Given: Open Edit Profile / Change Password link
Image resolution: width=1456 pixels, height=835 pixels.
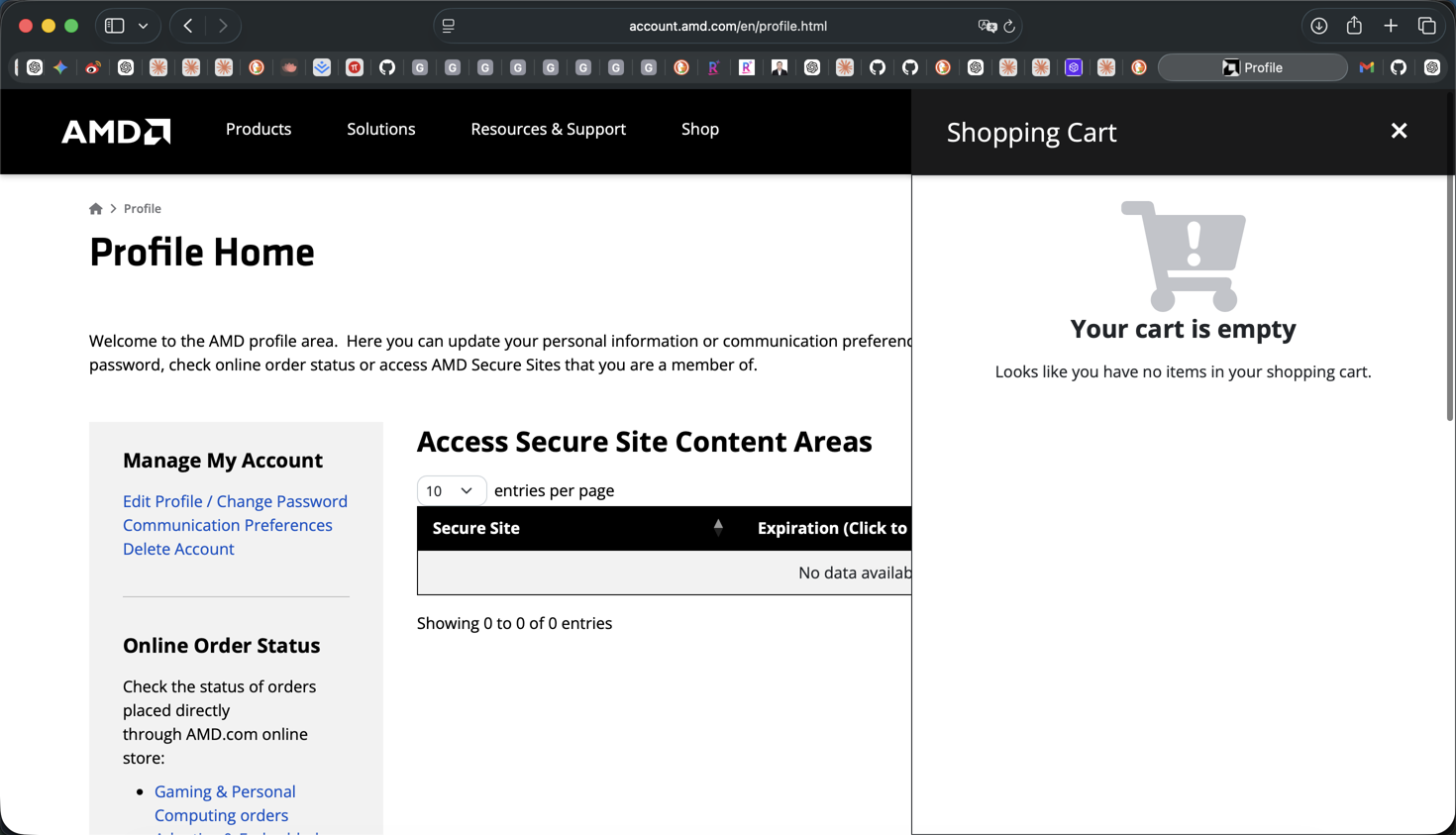Looking at the screenshot, I should coord(235,501).
